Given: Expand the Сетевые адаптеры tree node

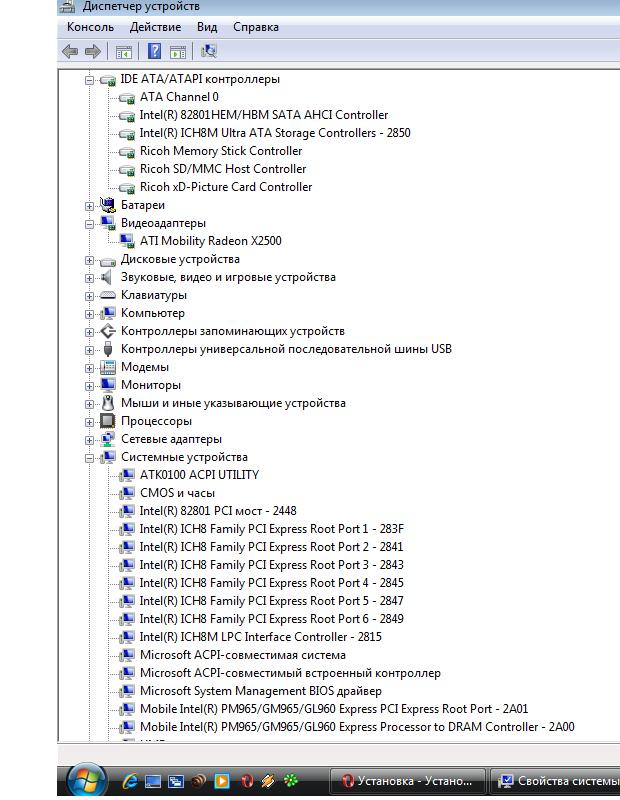Looking at the screenshot, I should [89, 440].
